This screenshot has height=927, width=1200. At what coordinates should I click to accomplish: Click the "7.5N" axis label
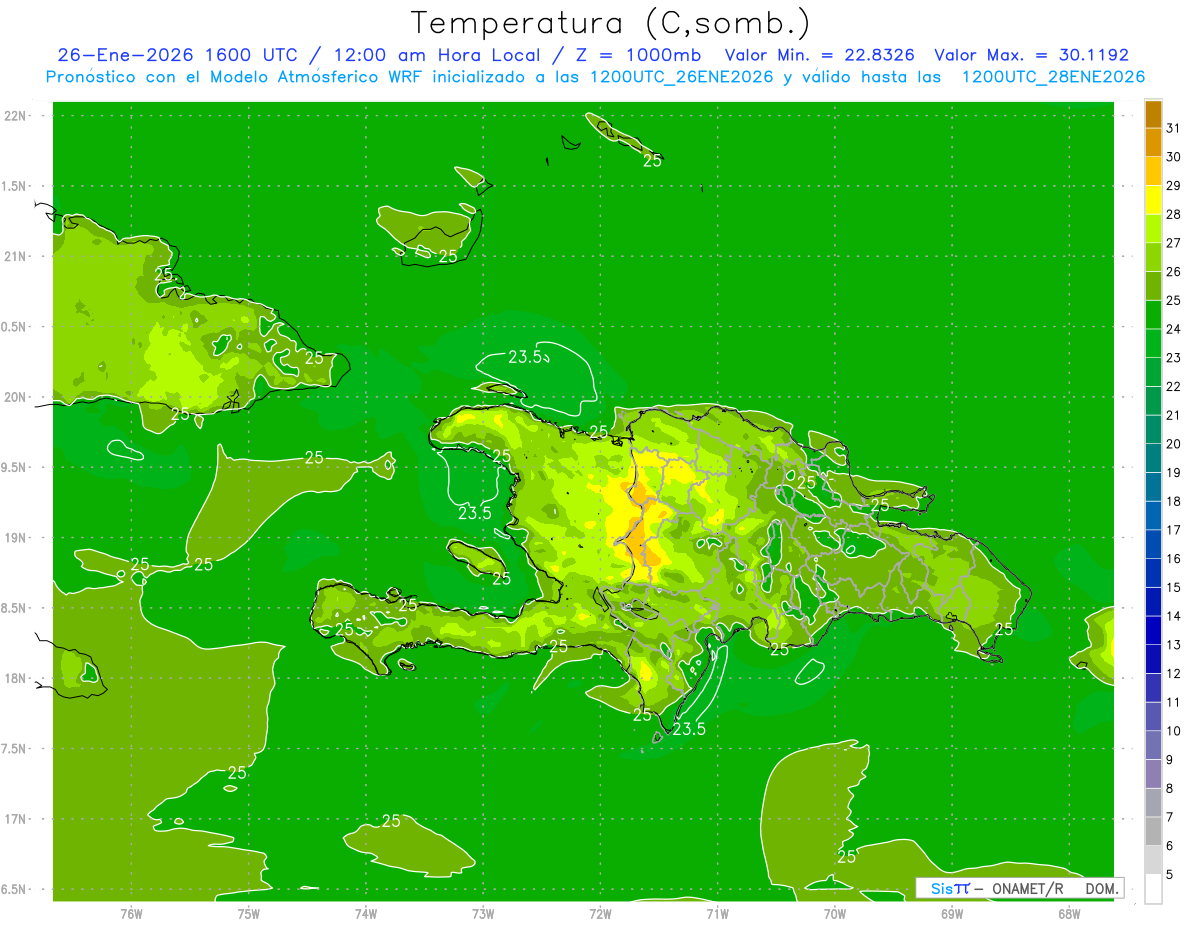pos(15,749)
